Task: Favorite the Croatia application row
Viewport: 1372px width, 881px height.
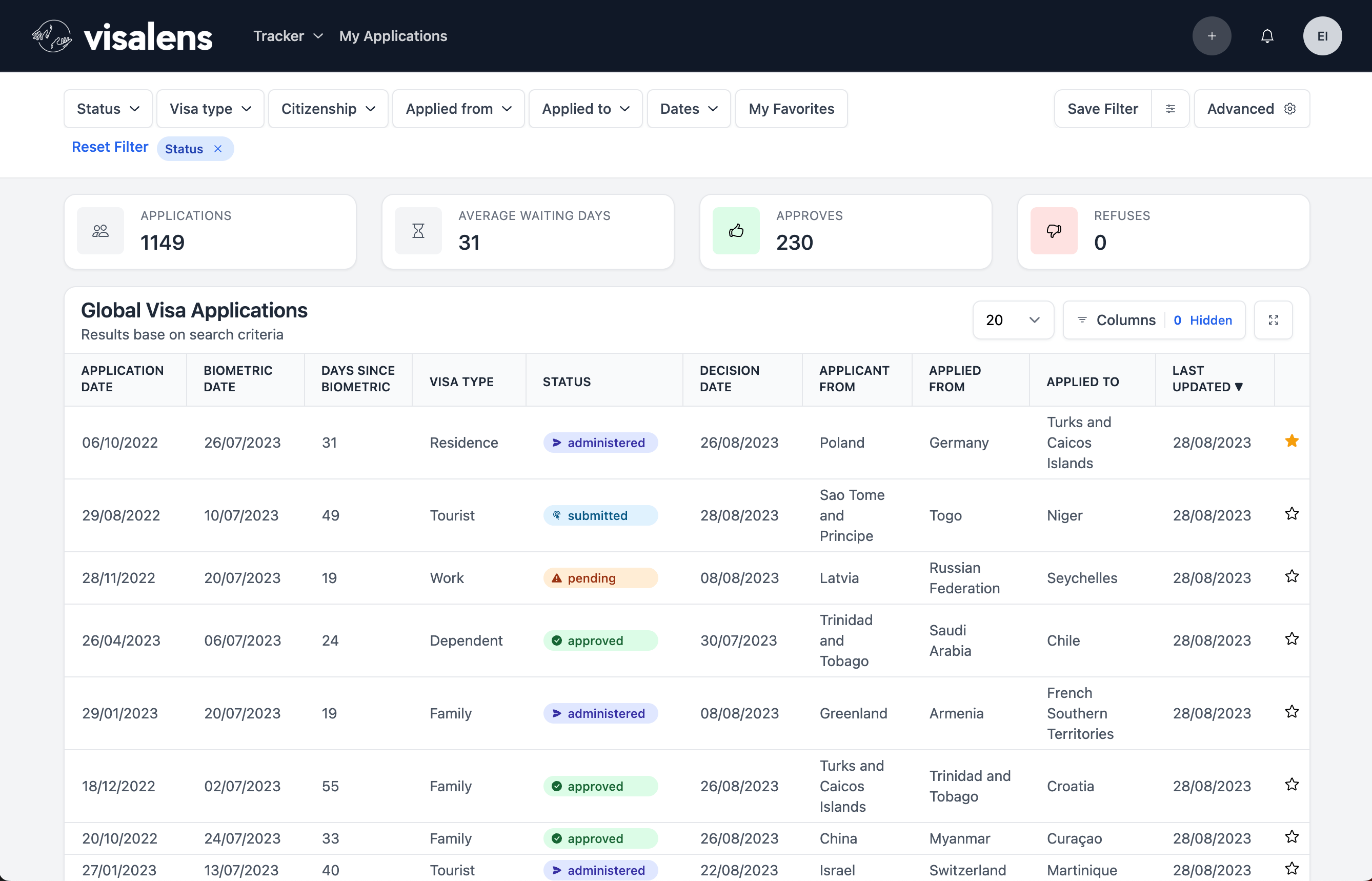Action: click(1292, 784)
